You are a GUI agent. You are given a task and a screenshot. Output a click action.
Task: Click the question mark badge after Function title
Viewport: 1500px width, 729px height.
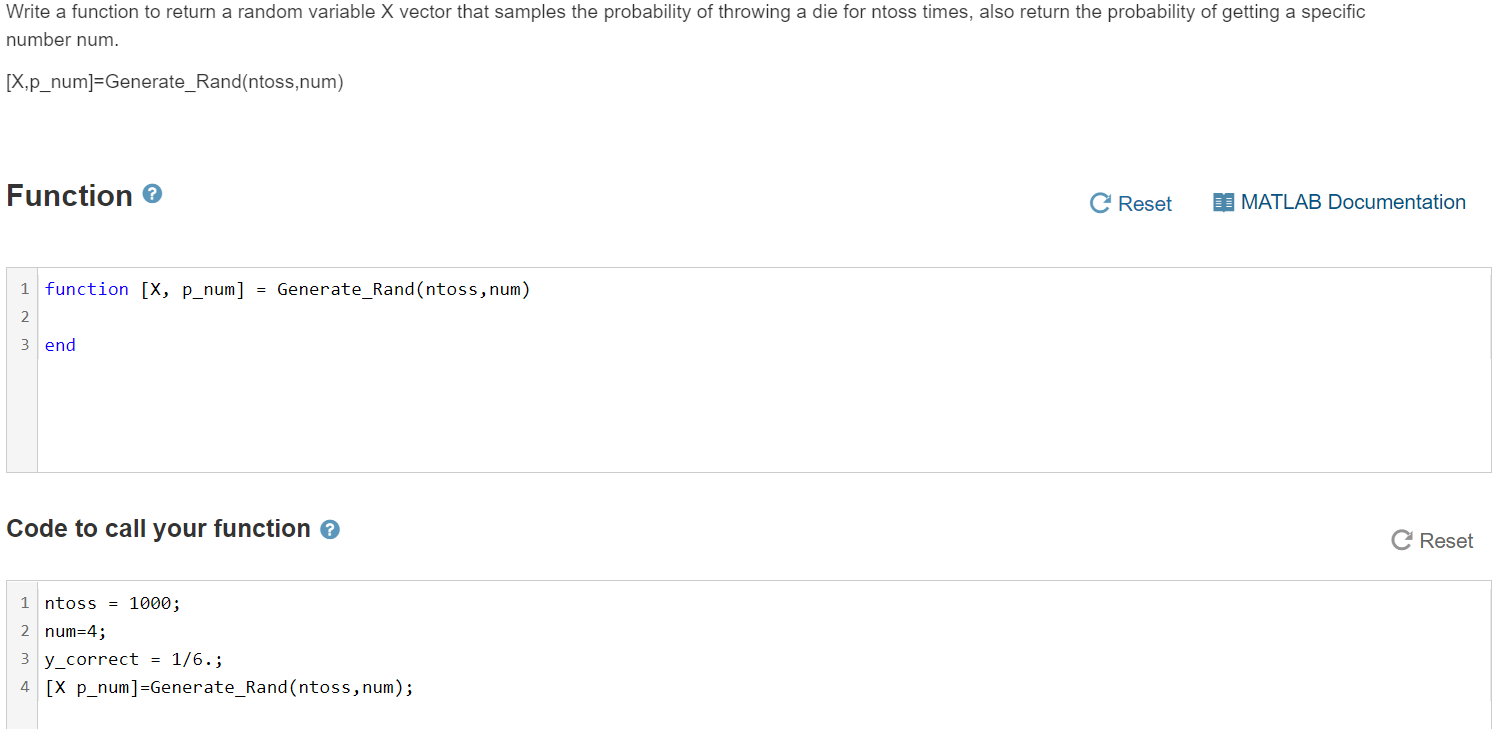(151, 194)
